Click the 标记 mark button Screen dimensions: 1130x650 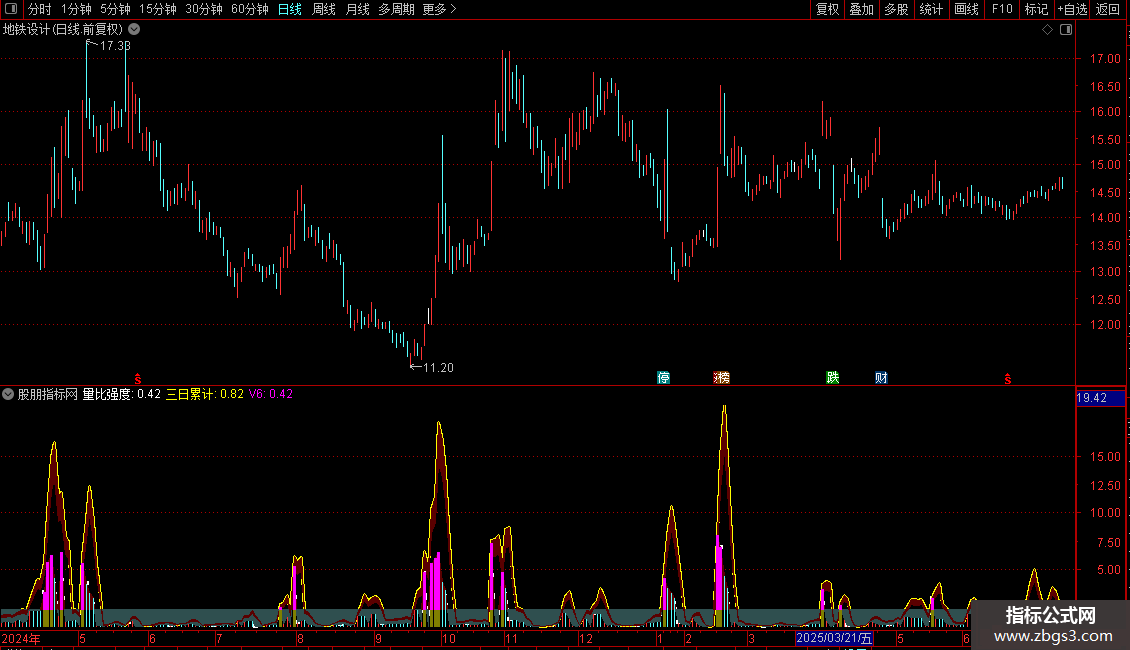pos(1036,9)
